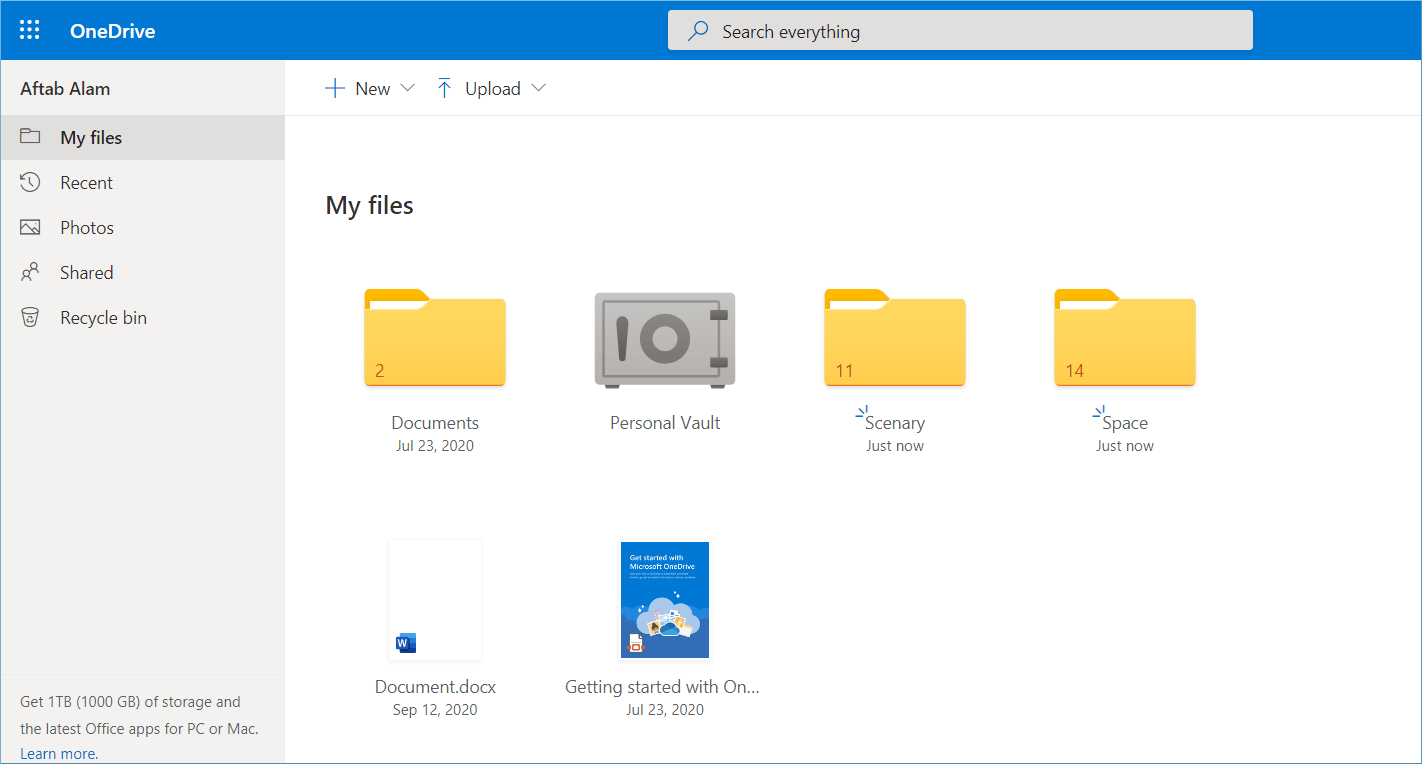Click the Aftab Alam account name
Screen dimensions: 1422x764
(65, 88)
